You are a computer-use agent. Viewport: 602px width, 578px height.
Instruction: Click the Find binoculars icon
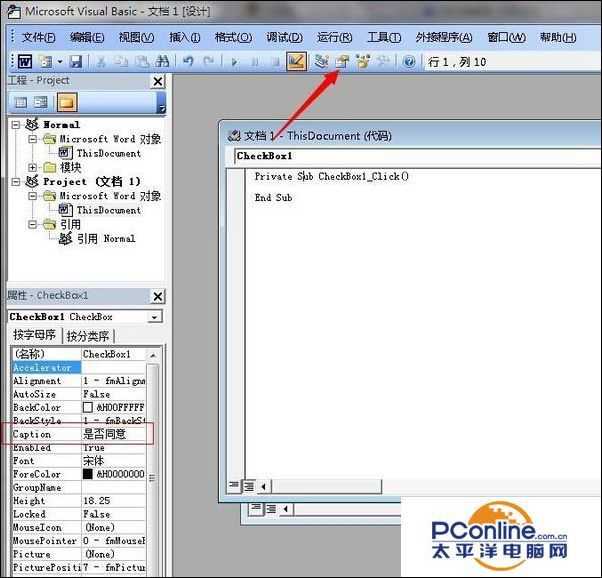point(163,61)
